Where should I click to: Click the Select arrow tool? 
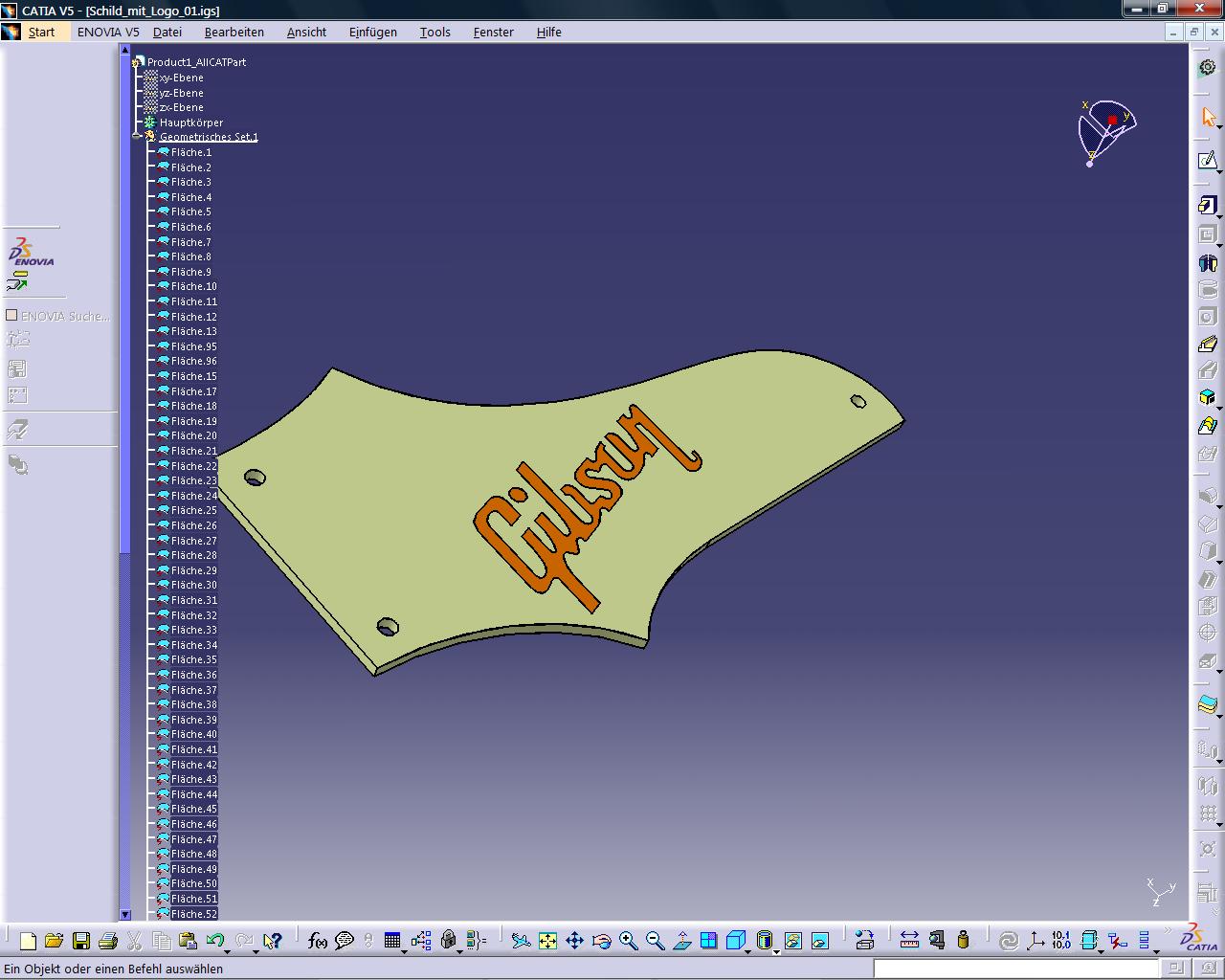(1208, 117)
